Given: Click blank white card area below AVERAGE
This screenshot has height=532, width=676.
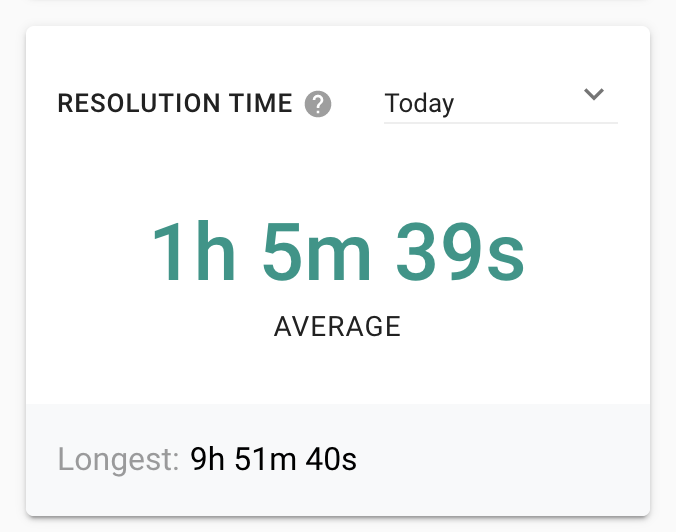Looking at the screenshot, I should pos(338,371).
